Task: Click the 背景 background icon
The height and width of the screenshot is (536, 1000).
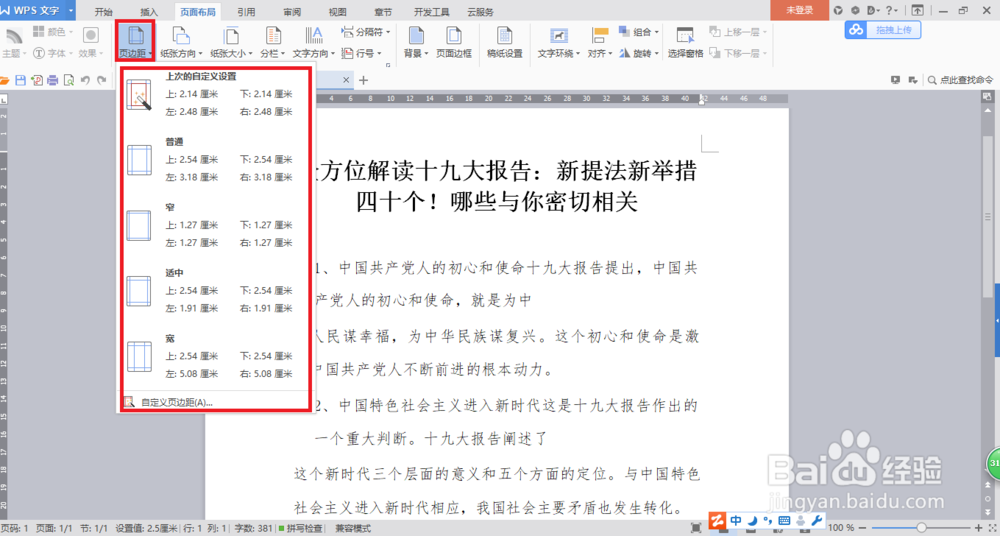Action: pos(416,36)
